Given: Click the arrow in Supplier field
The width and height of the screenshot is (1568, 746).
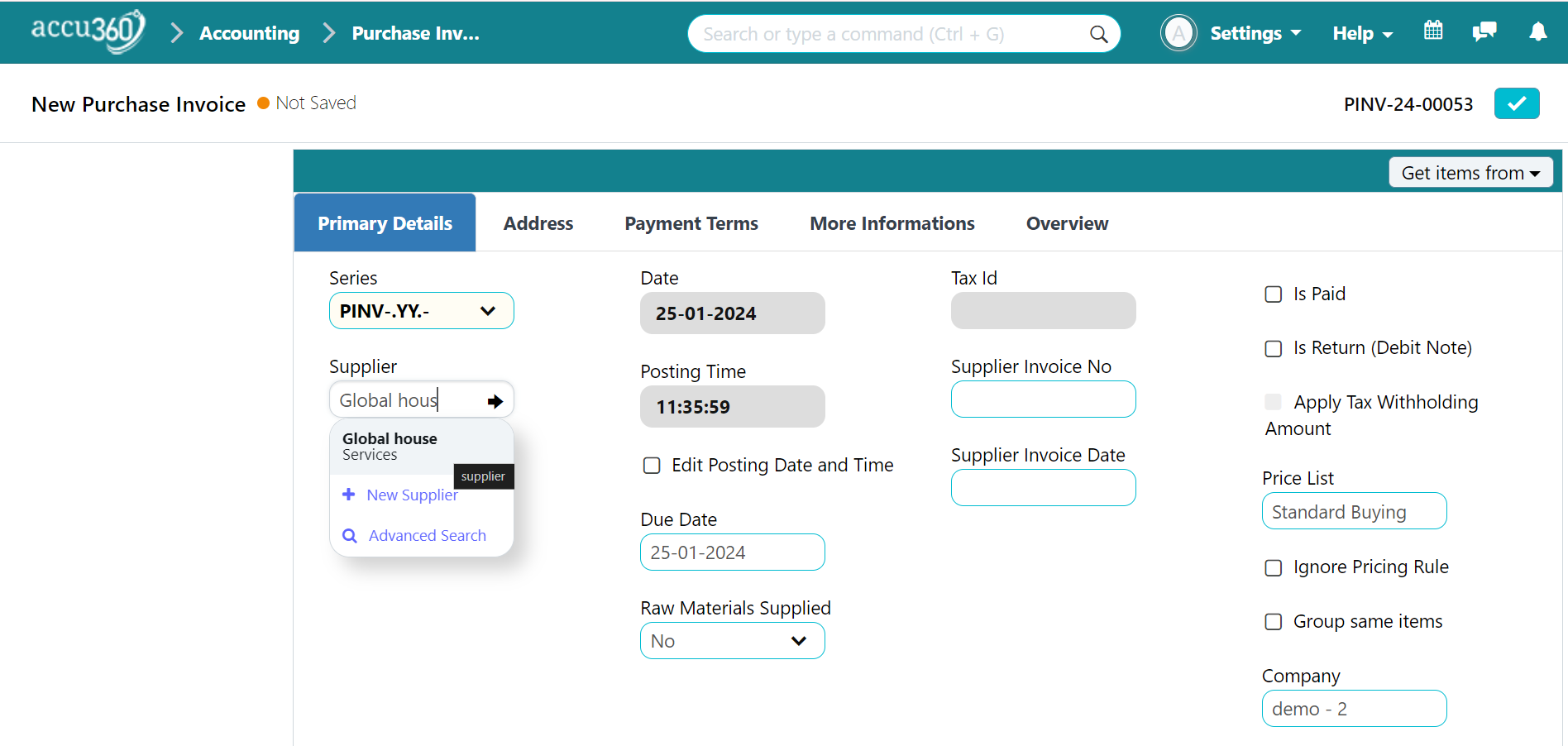Looking at the screenshot, I should point(495,401).
